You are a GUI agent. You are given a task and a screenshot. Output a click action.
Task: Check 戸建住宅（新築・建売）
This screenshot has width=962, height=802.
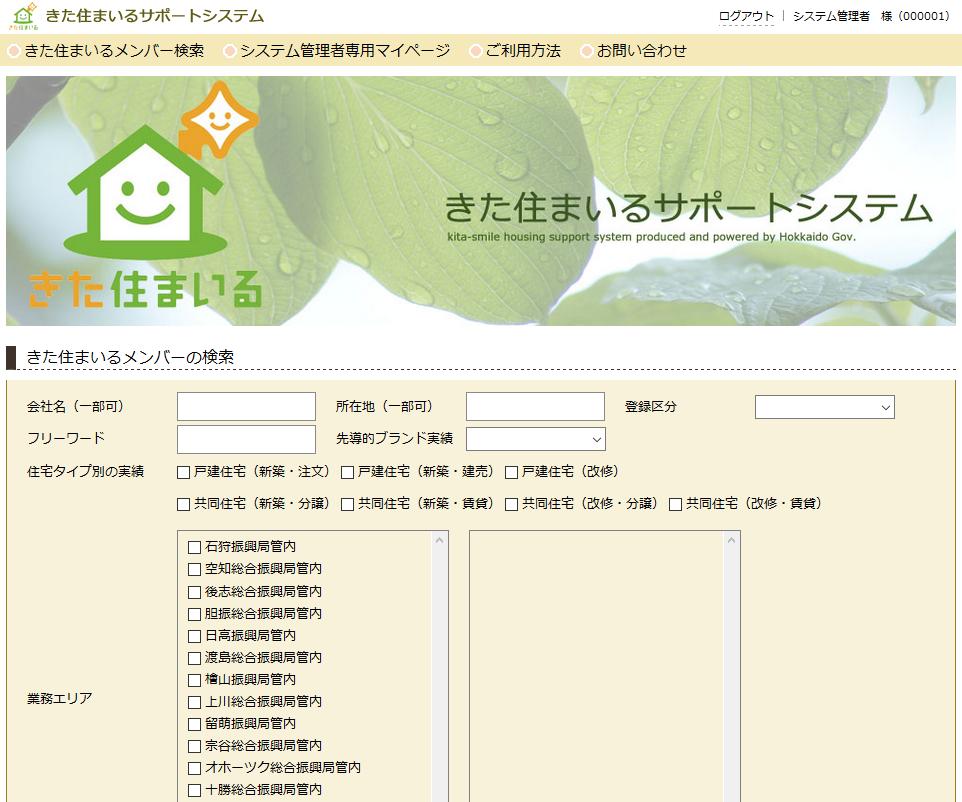coord(347,472)
